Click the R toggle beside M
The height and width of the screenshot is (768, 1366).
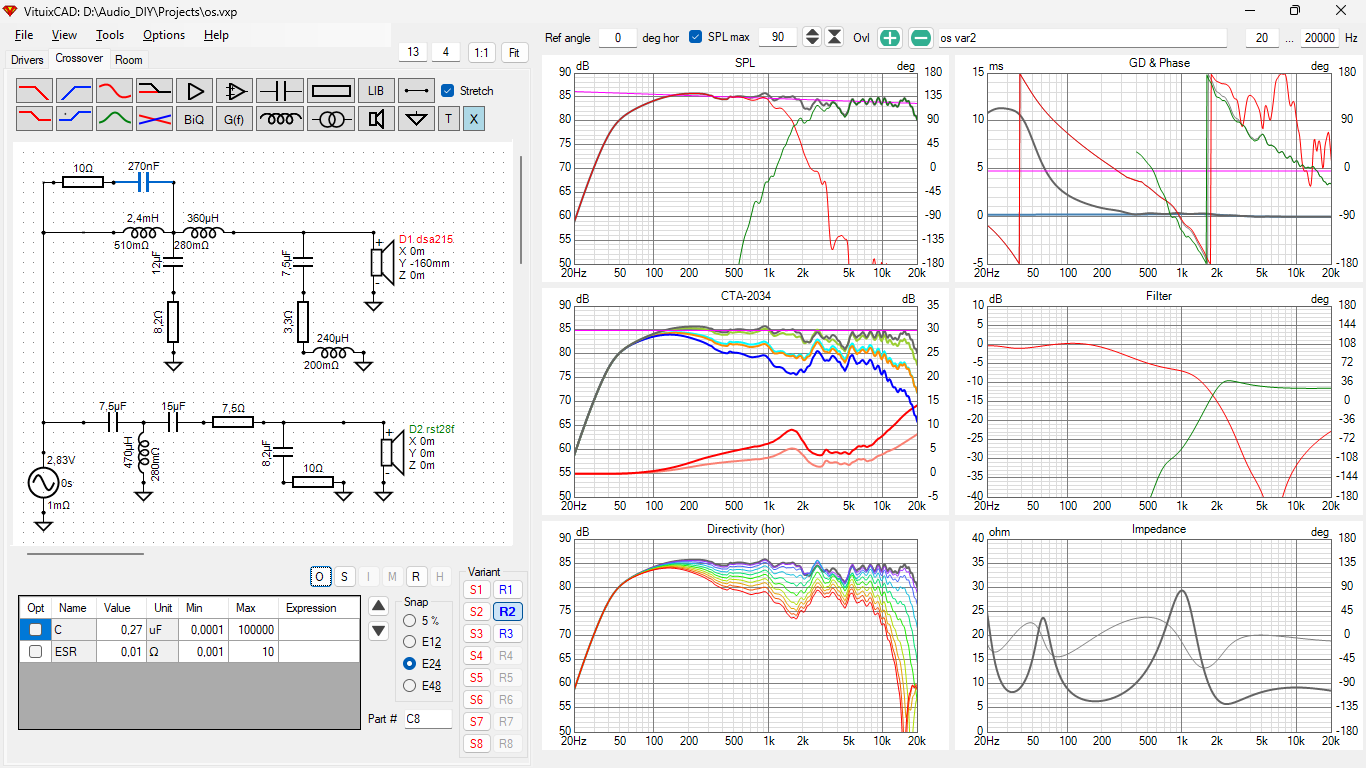click(x=416, y=576)
